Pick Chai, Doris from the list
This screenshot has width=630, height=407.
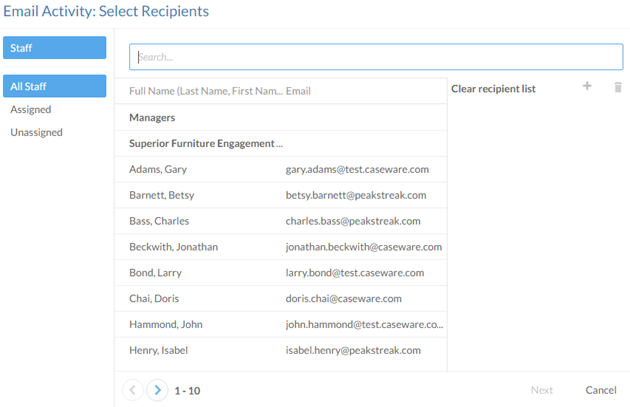155,298
